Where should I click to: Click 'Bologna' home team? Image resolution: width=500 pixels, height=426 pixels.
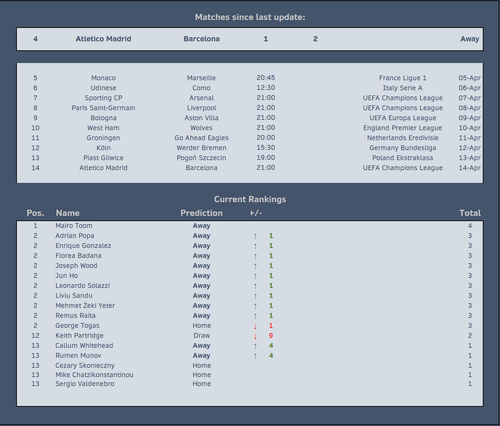(103, 118)
